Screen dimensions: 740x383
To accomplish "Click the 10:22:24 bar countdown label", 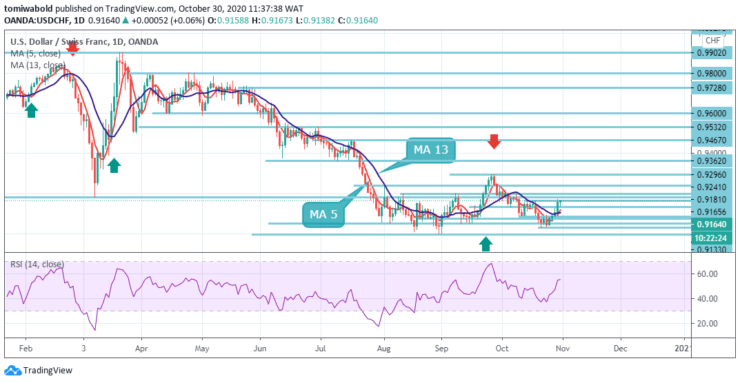I will click(711, 238).
